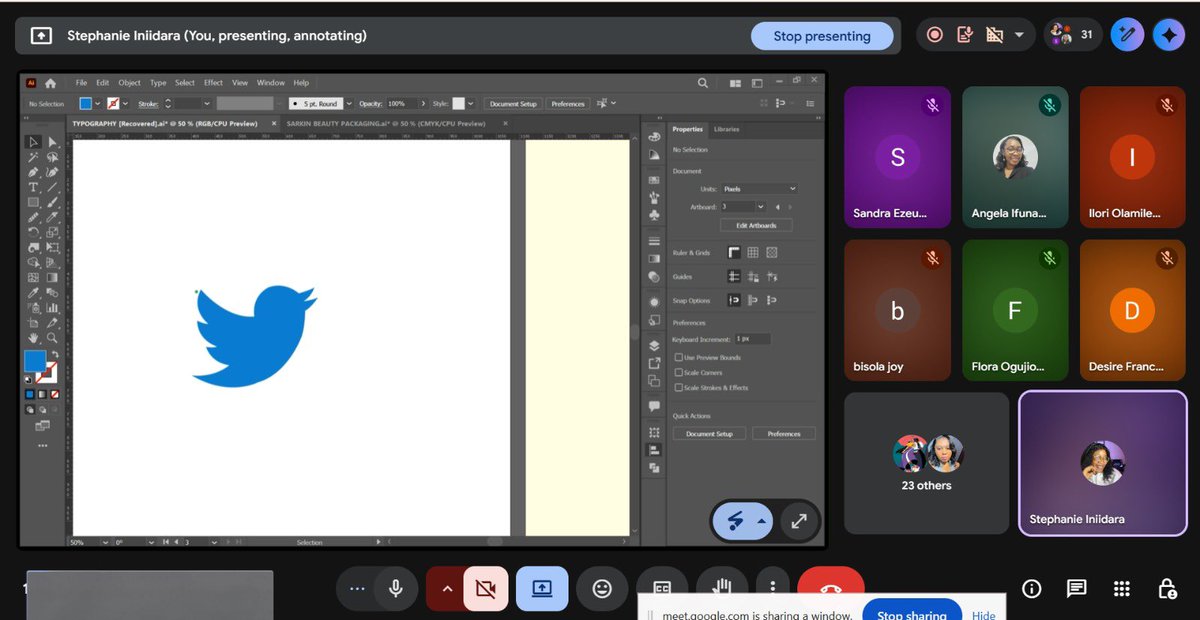Toggle show grid in Ruler & Grids
1200x620 pixels.
[753, 253]
